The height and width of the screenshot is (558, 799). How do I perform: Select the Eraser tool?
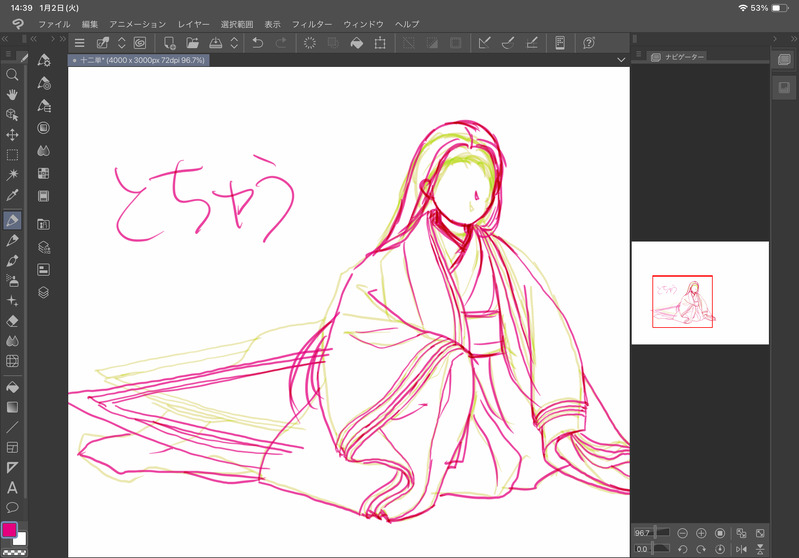click(x=12, y=321)
